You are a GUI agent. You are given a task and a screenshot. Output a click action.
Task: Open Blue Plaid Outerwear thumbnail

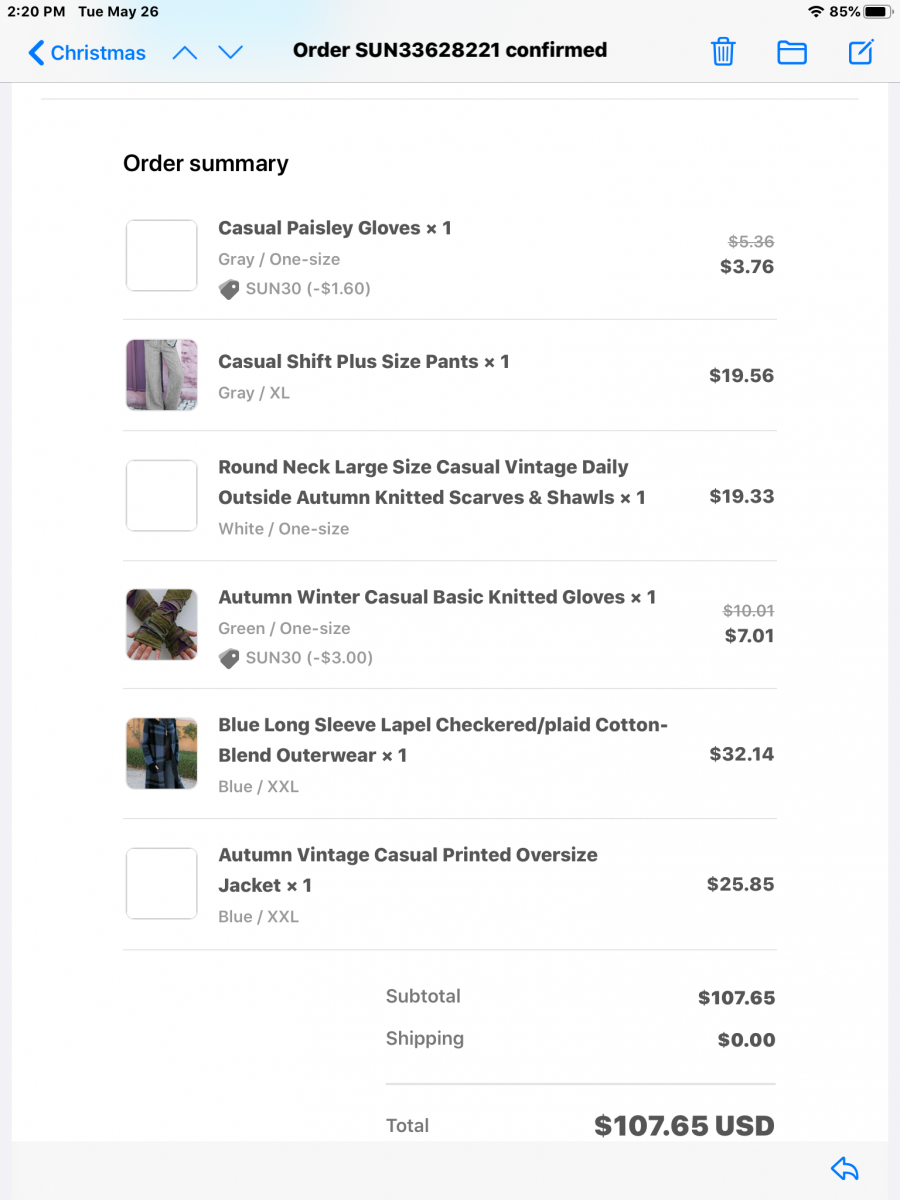coord(162,753)
